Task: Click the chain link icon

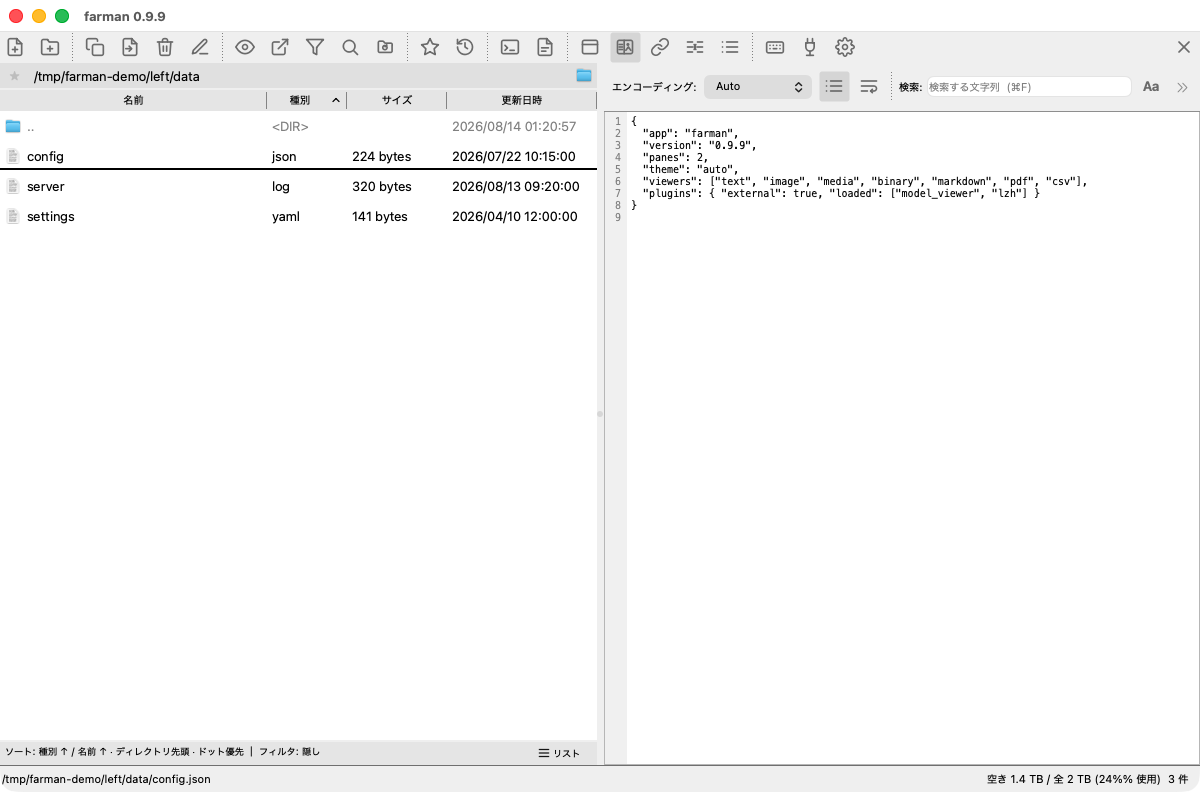Action: (660, 47)
